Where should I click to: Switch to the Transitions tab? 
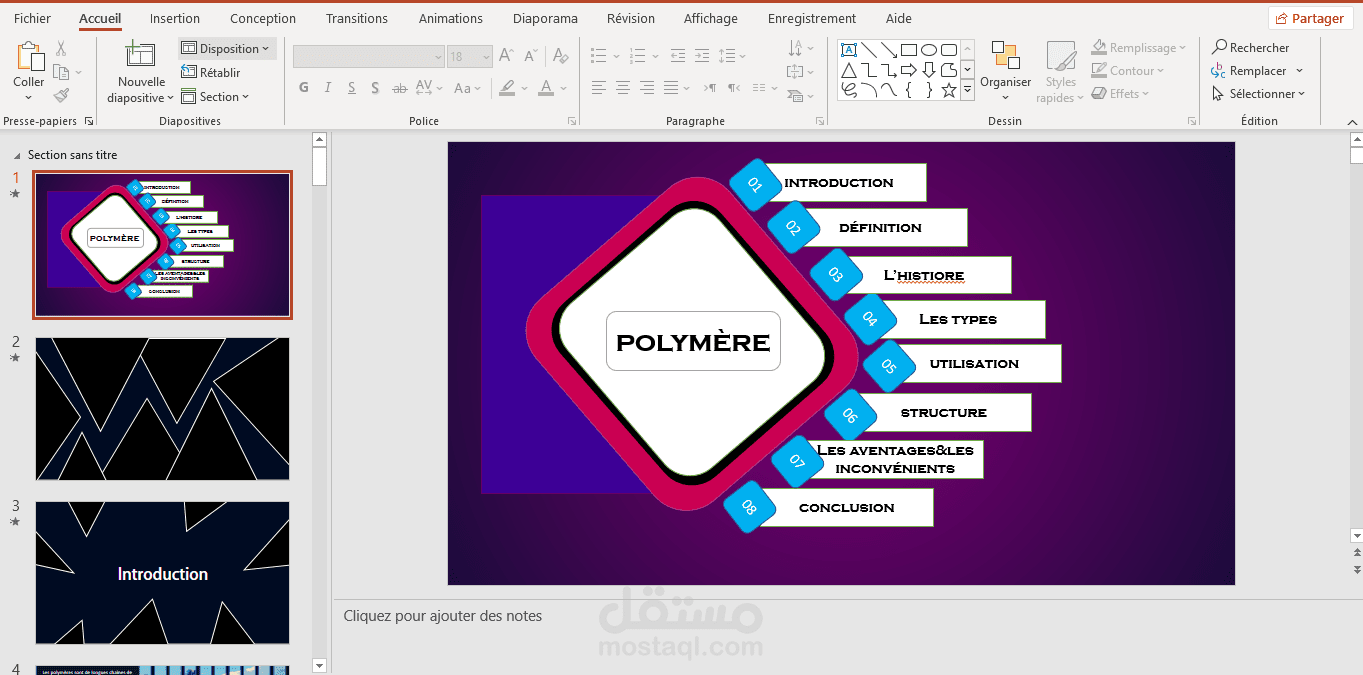(x=357, y=18)
